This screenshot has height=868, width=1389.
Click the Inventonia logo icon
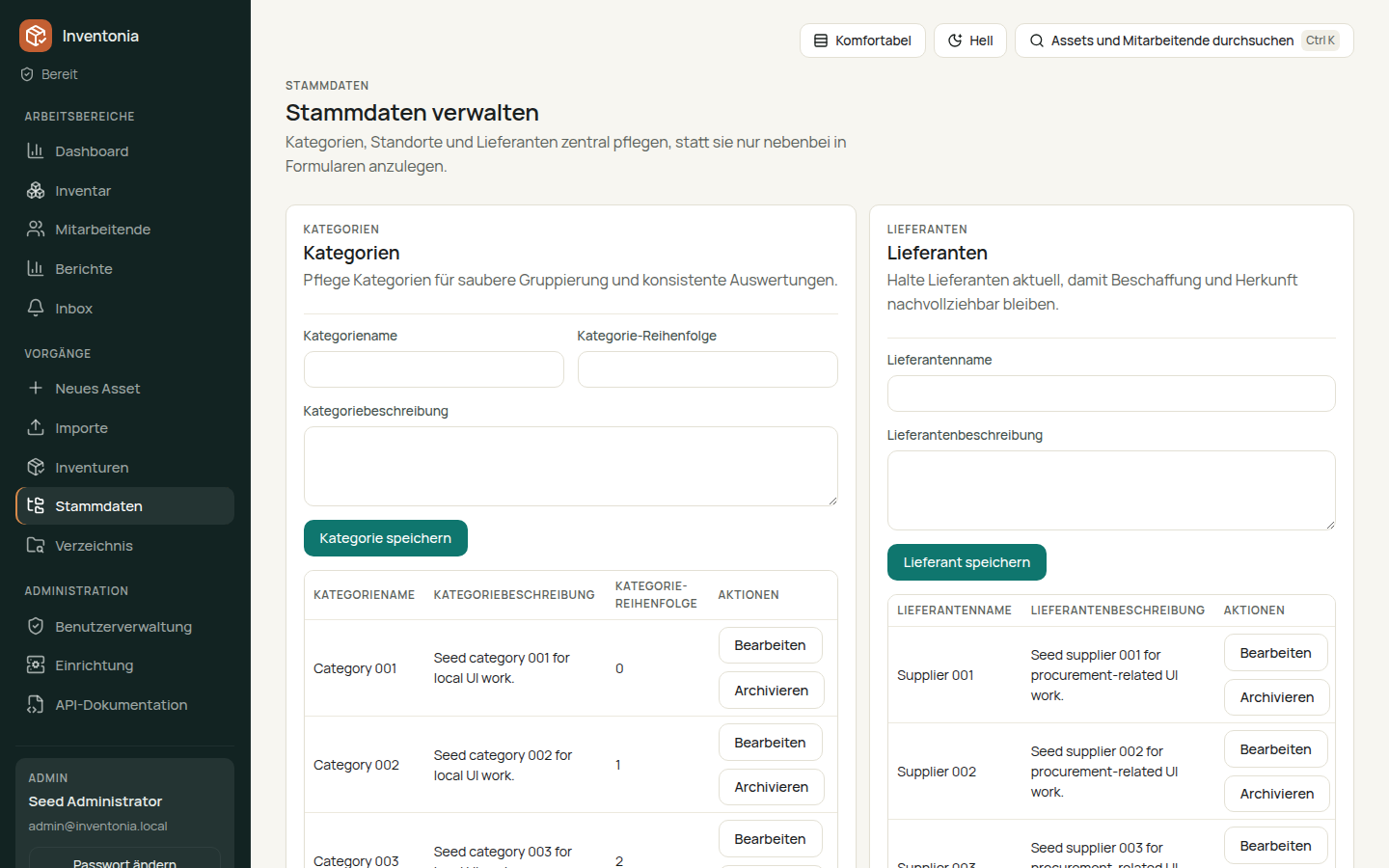[36, 36]
